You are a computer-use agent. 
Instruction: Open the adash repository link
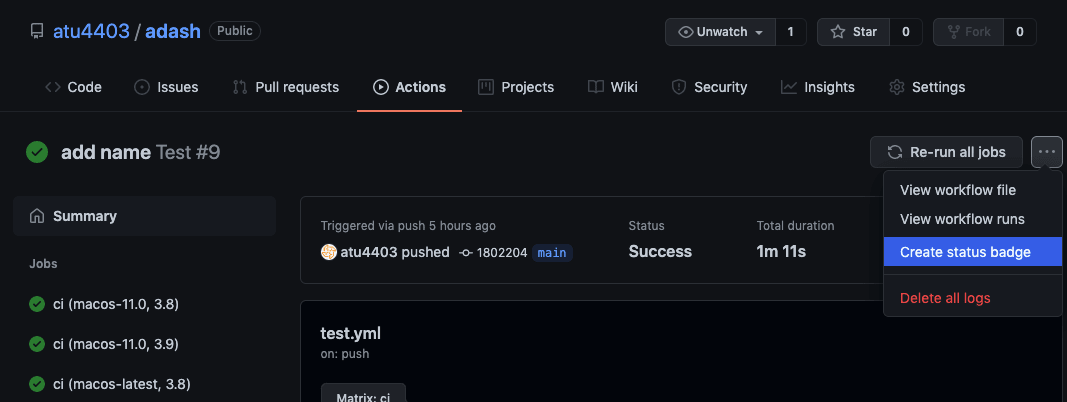pyautogui.click(x=173, y=31)
